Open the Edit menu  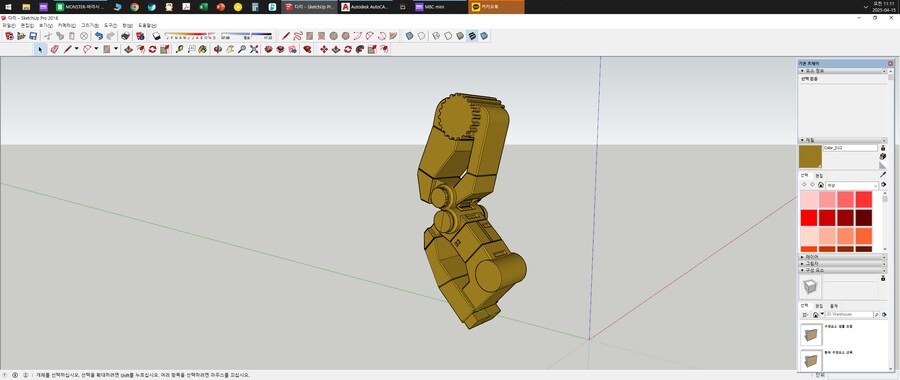(28, 25)
